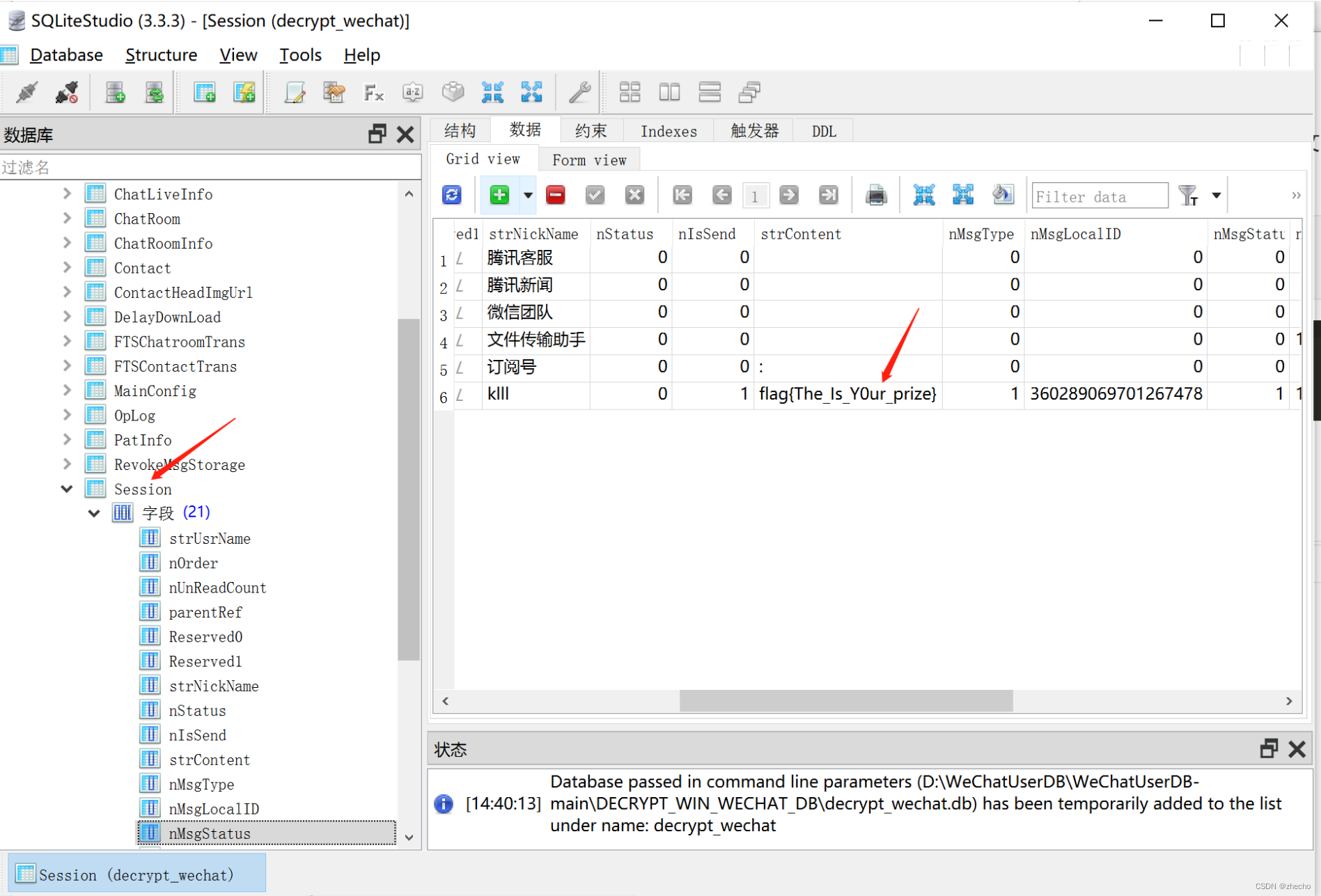Open the insert row dropdown arrow
Image resolution: width=1321 pixels, height=896 pixels.
pos(528,195)
